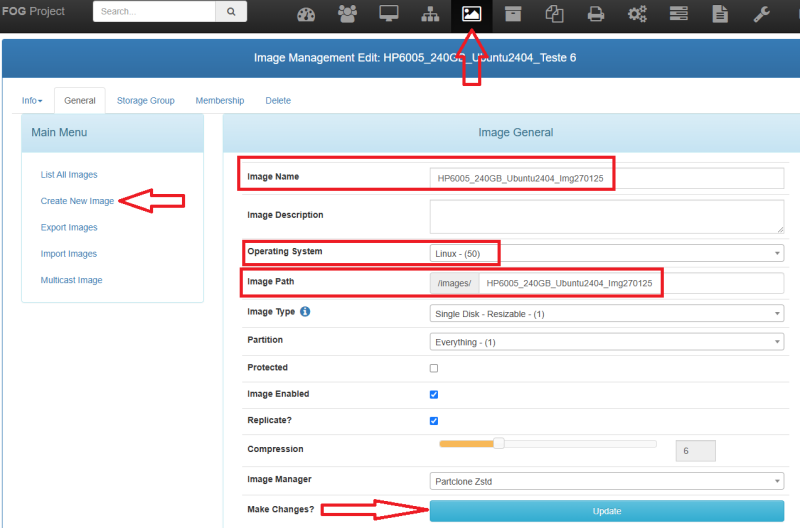Click the Image Path input field

pyautogui.click(x=631, y=283)
